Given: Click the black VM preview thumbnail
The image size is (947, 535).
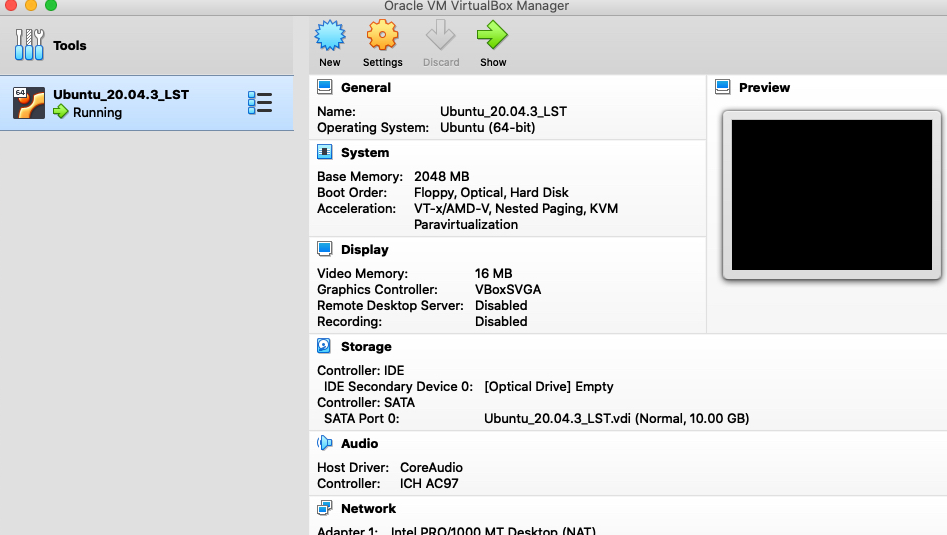Looking at the screenshot, I should click(x=832, y=195).
